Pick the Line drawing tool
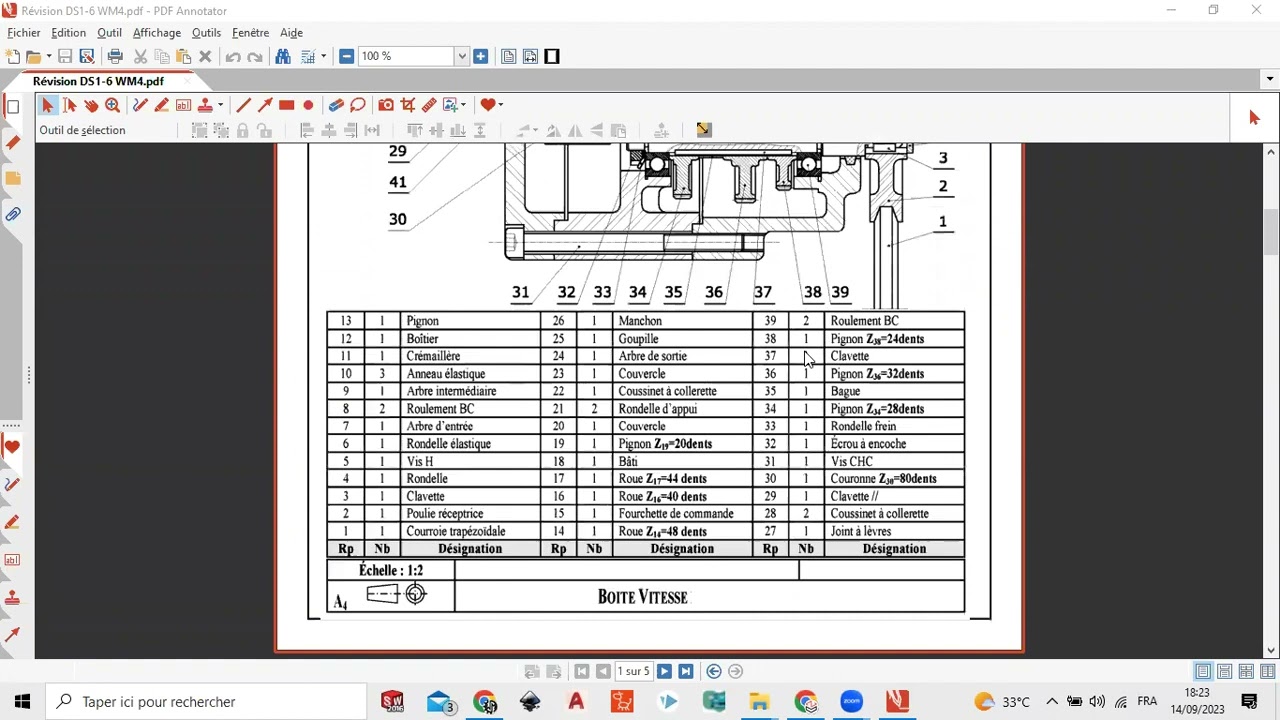The image size is (1280, 720). (243, 105)
